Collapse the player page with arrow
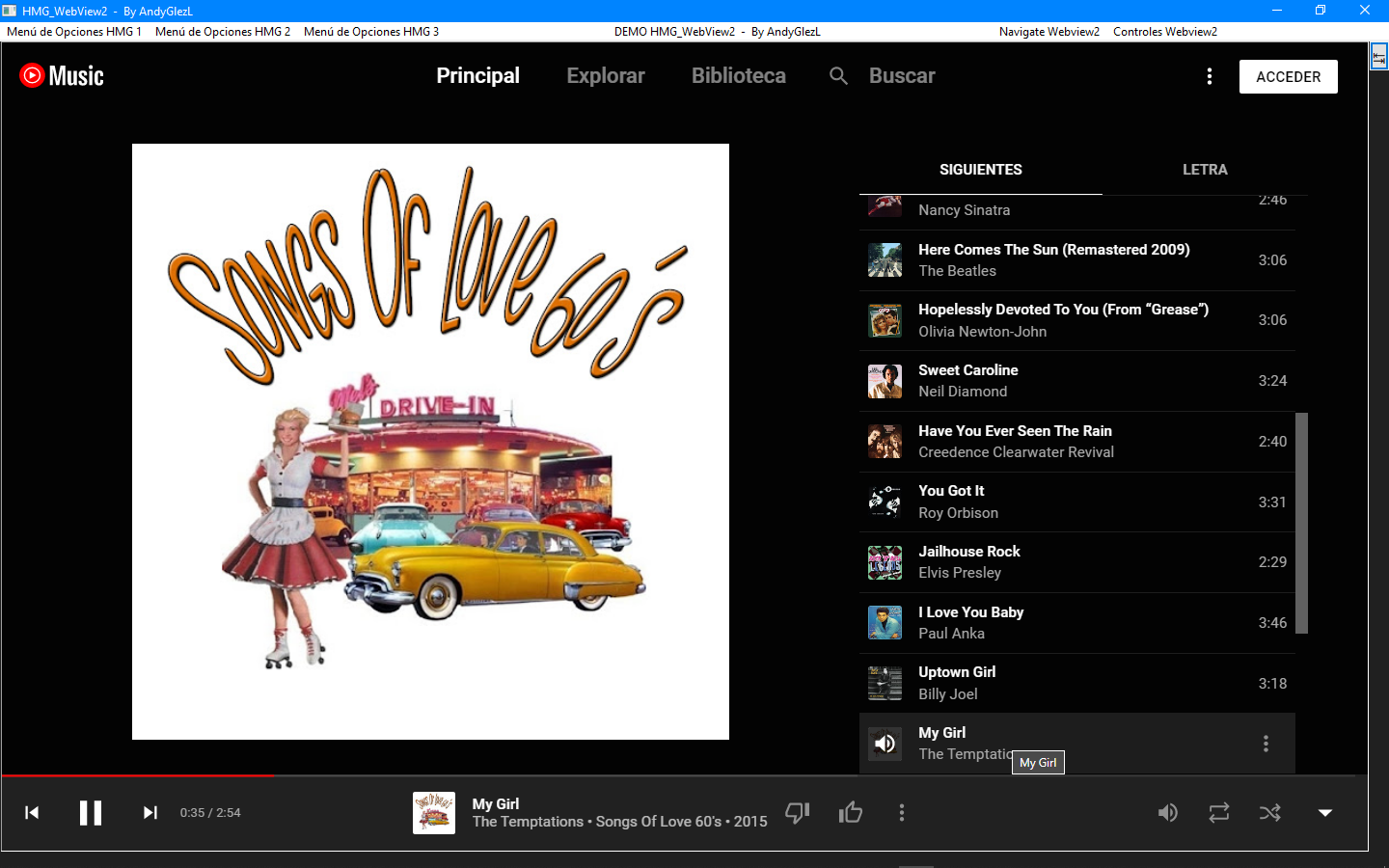Screen dimensions: 1389x868 click(x=1325, y=813)
